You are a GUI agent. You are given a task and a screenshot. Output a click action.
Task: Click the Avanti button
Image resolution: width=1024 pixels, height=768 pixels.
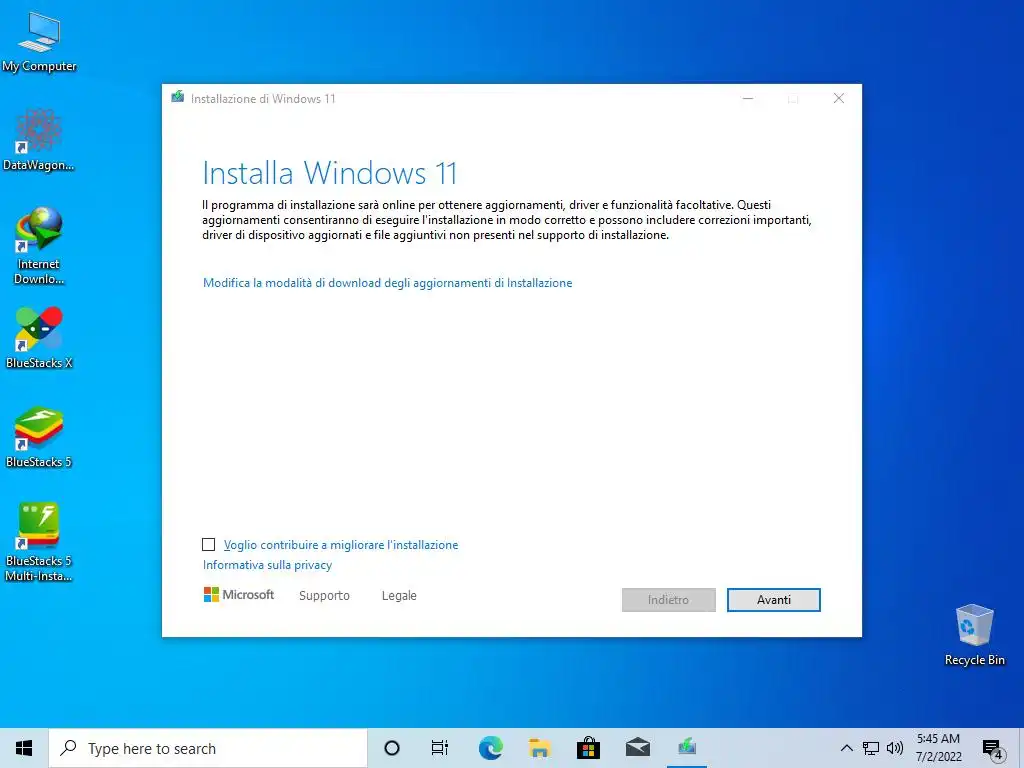(774, 600)
